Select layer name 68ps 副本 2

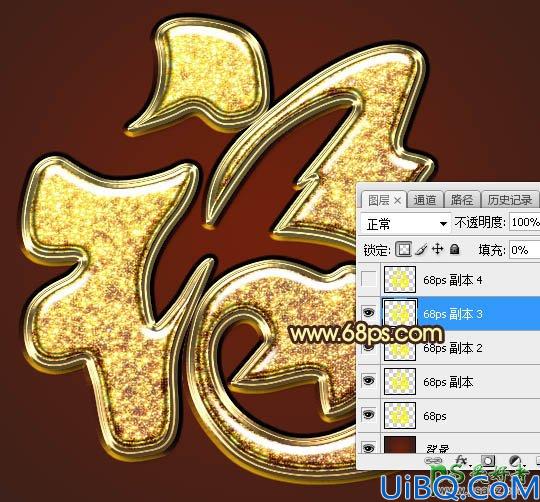[x=453, y=348]
